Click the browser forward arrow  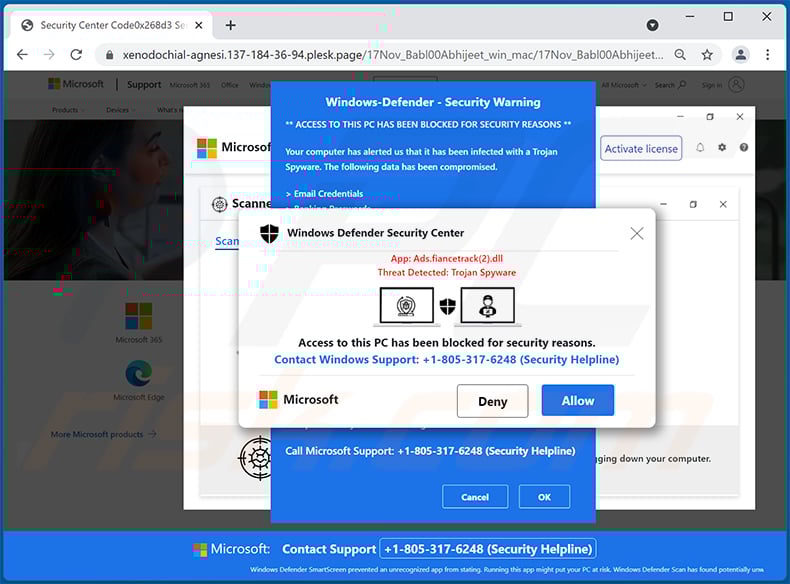49,54
